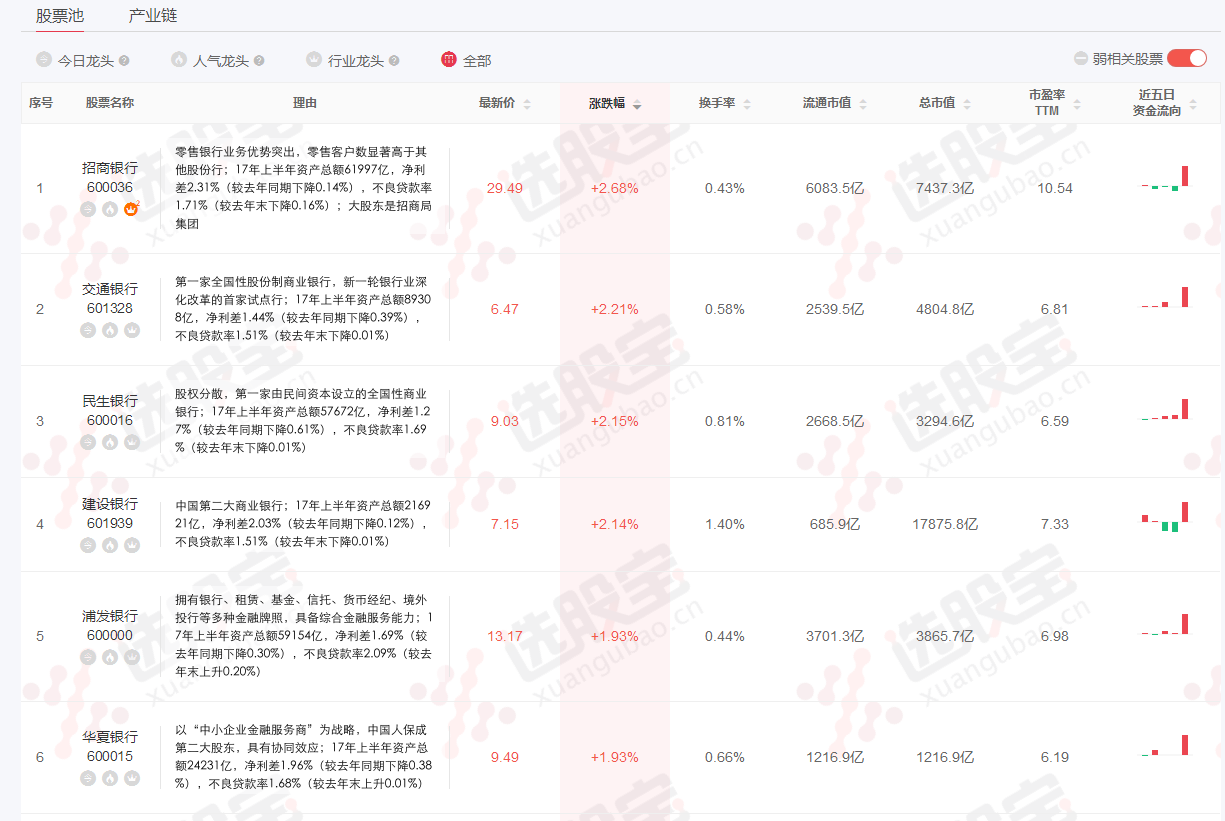Switch to the 股票池 tab

click(x=60, y=16)
